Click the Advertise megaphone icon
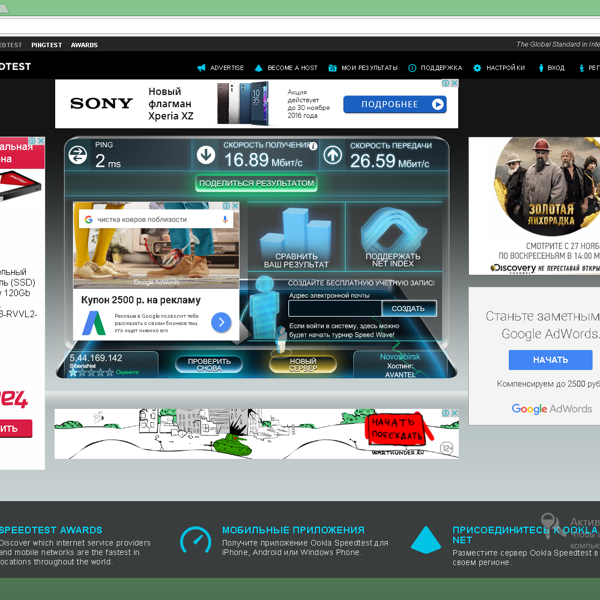The image size is (600, 600). (201, 68)
